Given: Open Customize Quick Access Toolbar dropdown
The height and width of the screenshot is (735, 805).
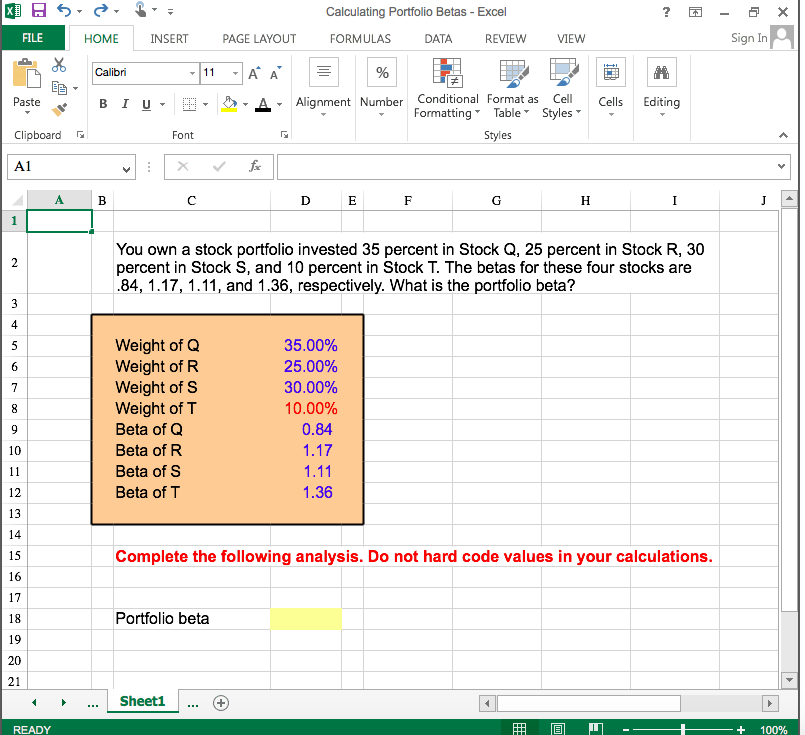Looking at the screenshot, I should coord(170,11).
